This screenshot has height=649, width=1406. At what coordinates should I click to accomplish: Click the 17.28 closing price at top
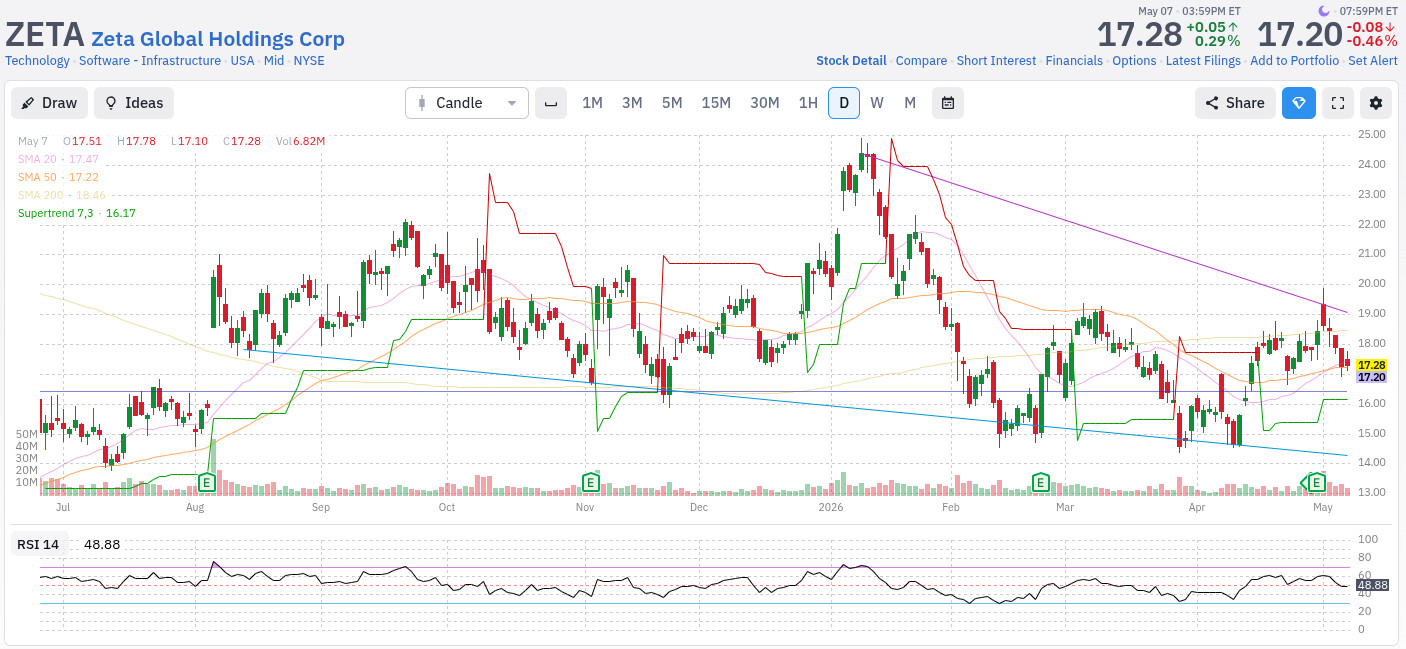(1139, 34)
